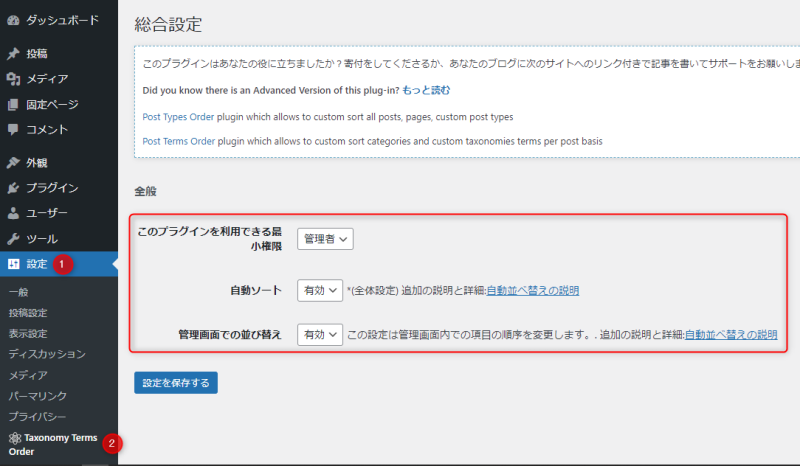The image size is (800, 466).
Task: Click the ツール wrench icon
Action: [13, 239]
